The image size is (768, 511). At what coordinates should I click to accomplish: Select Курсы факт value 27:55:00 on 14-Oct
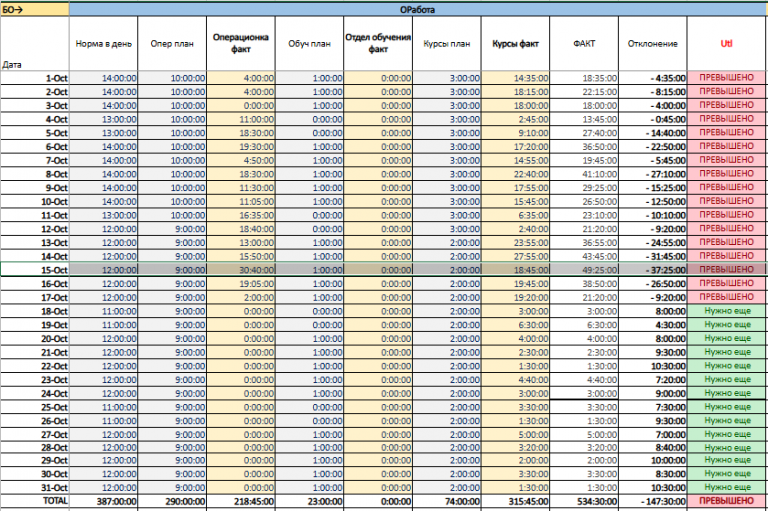tap(515, 256)
